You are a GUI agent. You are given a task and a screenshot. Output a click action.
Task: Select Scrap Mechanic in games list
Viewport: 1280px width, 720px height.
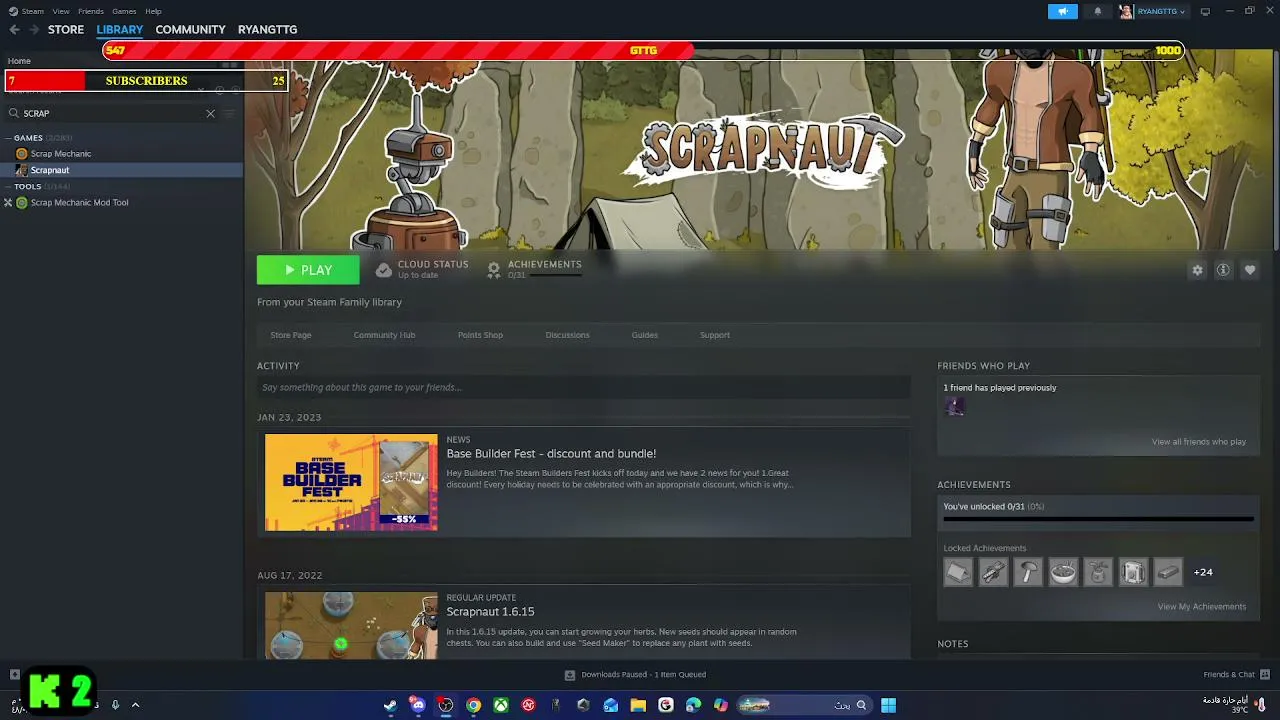[x=60, y=154]
